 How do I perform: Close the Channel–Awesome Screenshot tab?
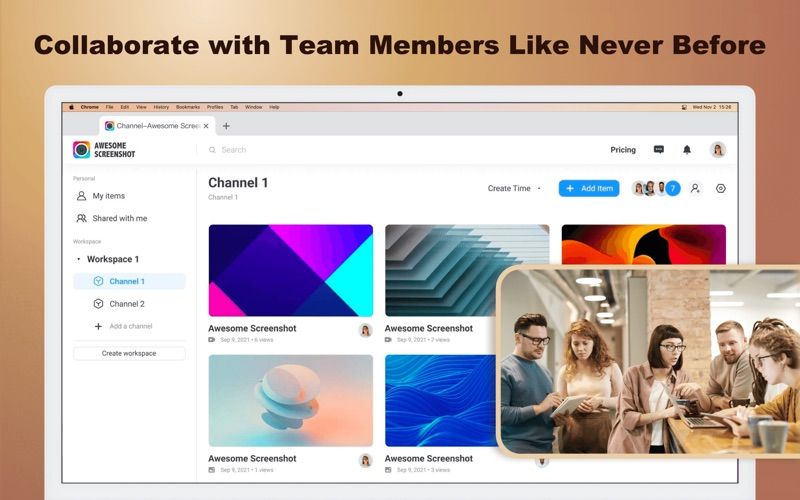206,126
